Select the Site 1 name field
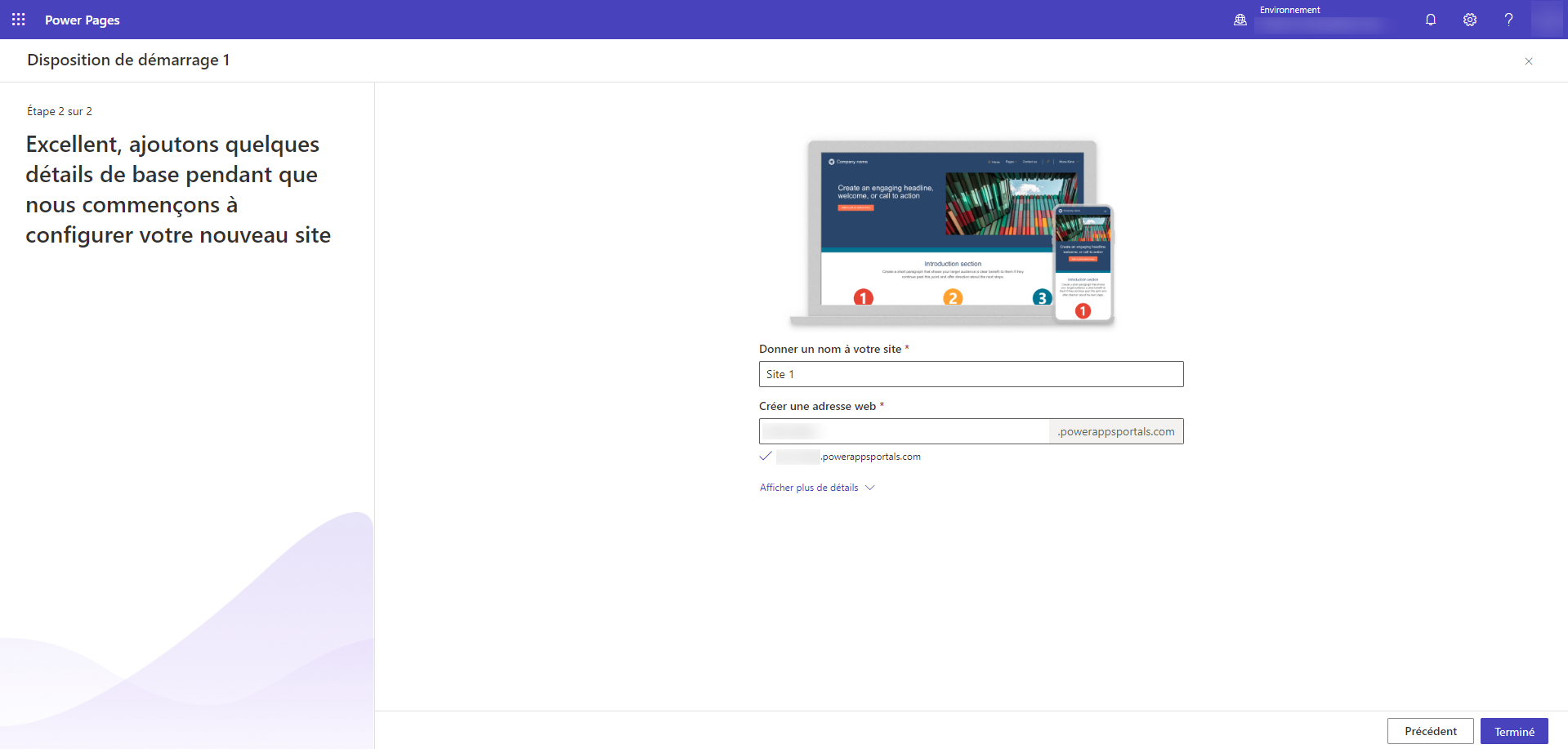This screenshot has width=1568, height=749. [971, 374]
